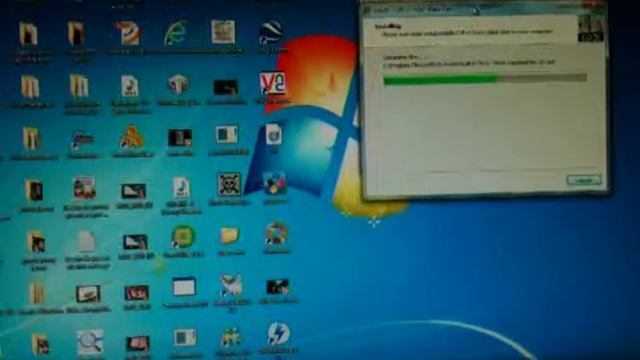Open the round gray helmet-like icon
This screenshot has width=640, height=360.
point(178,84)
